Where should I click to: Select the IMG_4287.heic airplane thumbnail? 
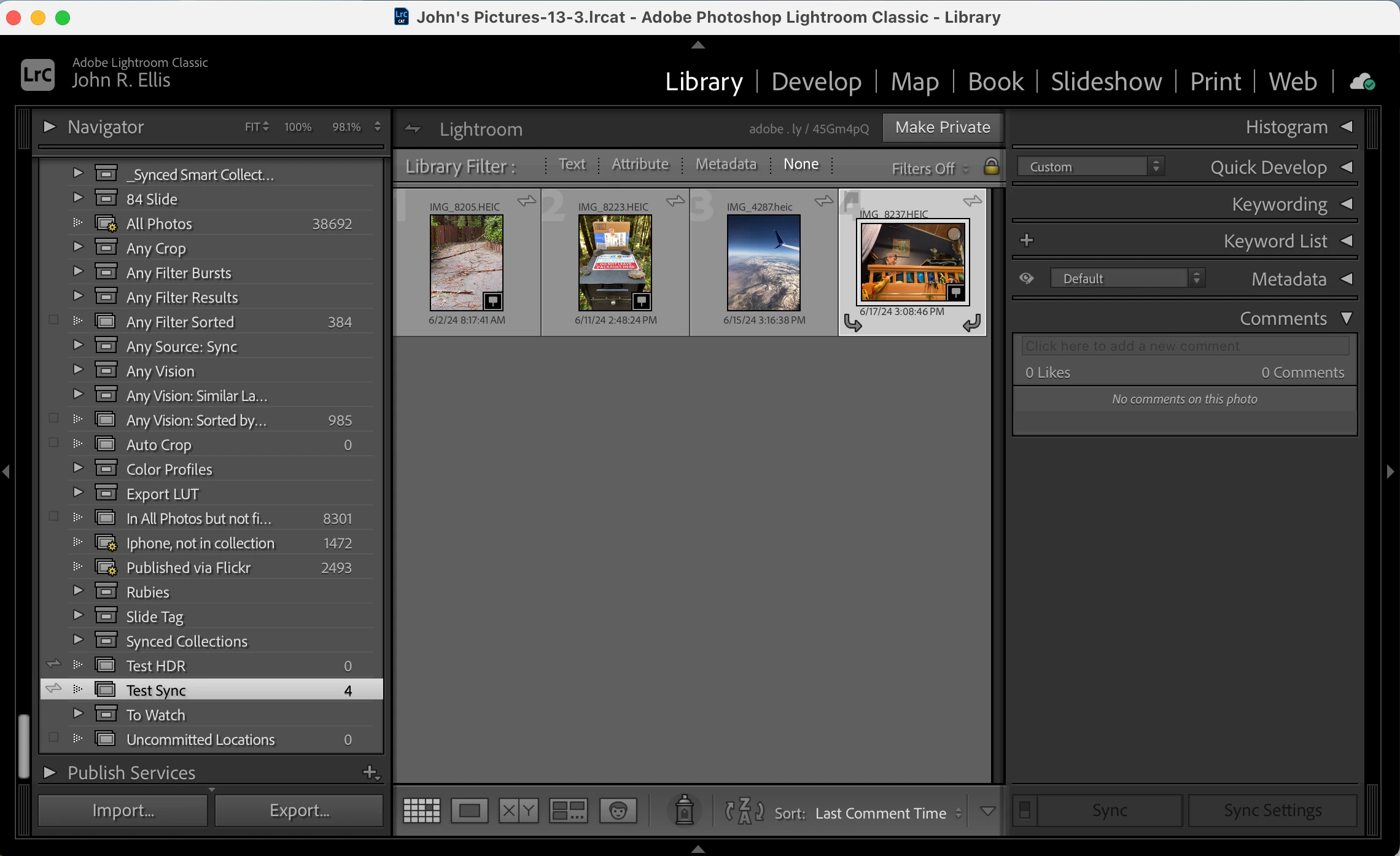[x=764, y=262]
